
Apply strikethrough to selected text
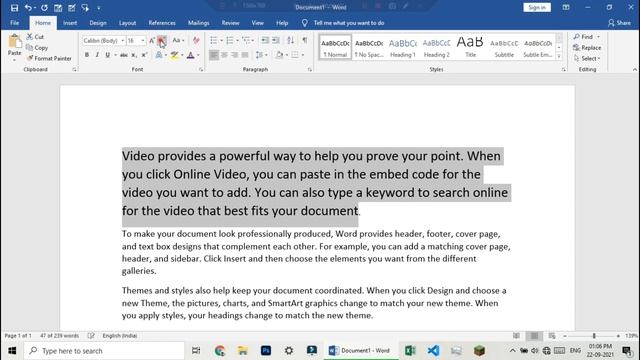[x=124, y=55]
